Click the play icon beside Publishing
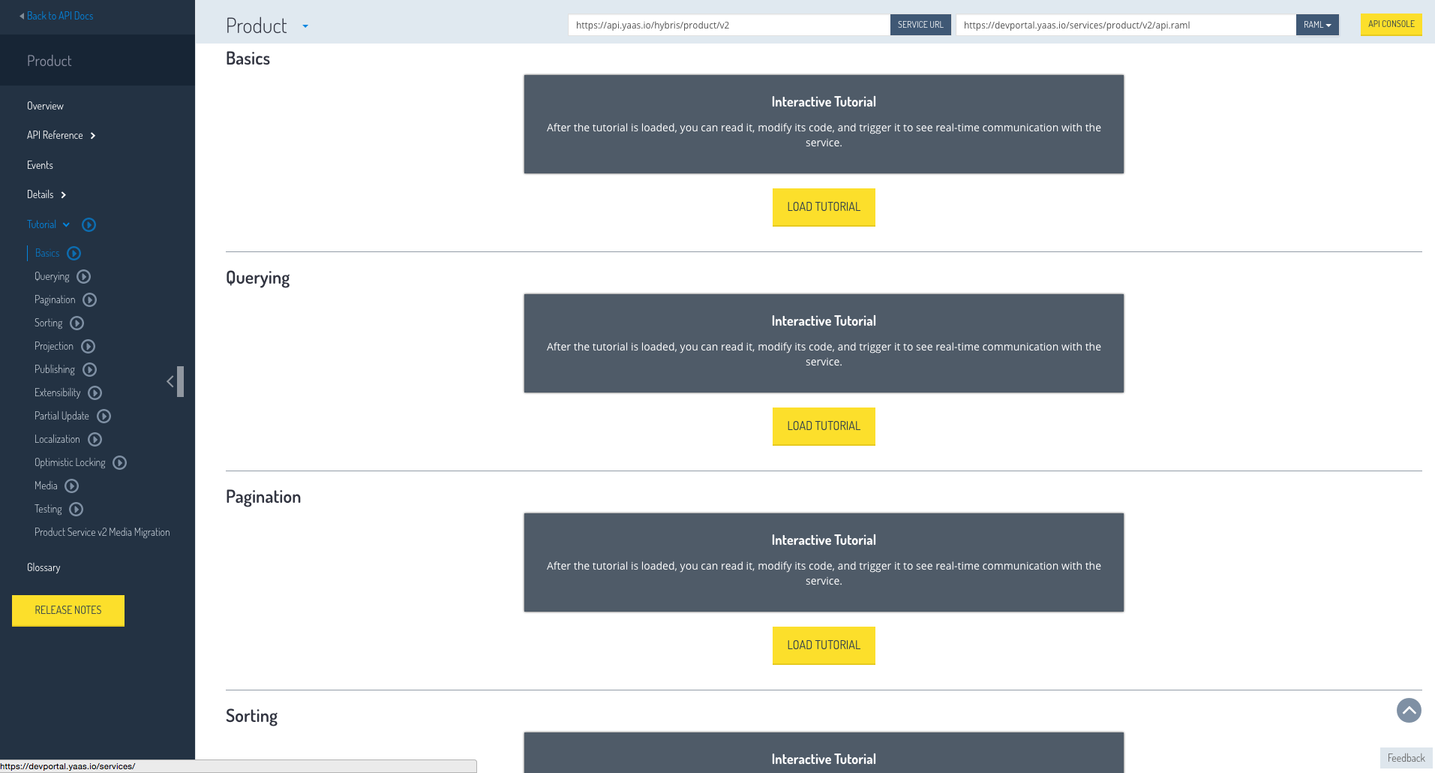 click(90, 370)
